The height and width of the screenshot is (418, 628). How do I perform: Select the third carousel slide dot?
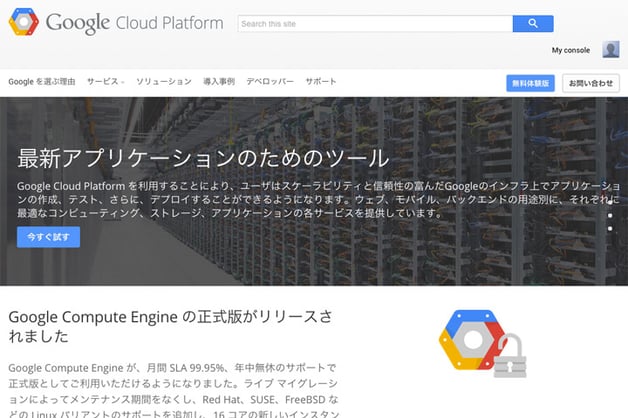(610, 229)
